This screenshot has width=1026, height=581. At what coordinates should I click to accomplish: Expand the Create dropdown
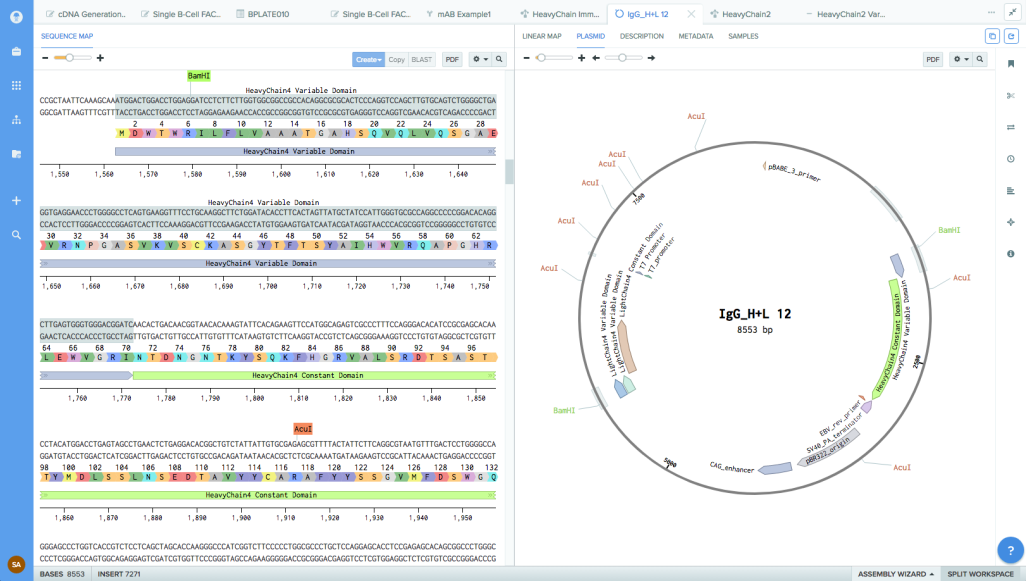click(x=368, y=59)
